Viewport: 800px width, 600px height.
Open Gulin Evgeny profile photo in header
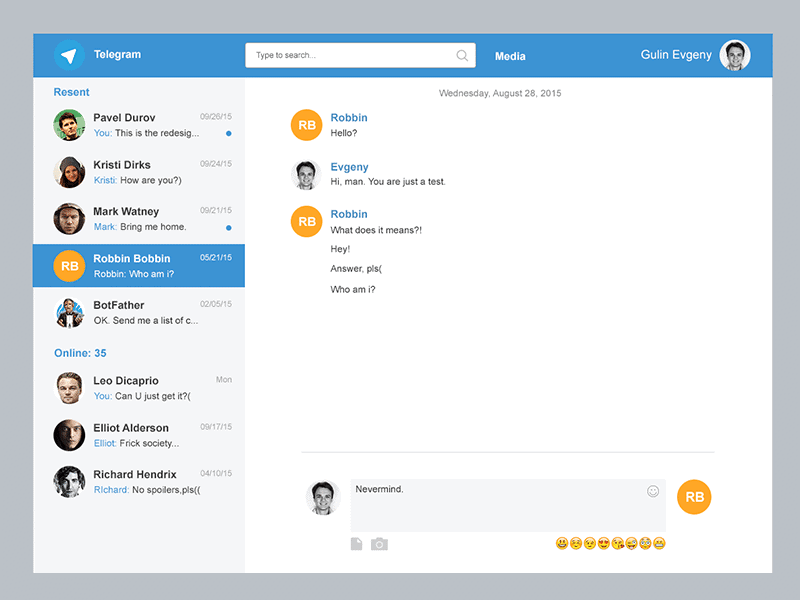[x=735, y=55]
